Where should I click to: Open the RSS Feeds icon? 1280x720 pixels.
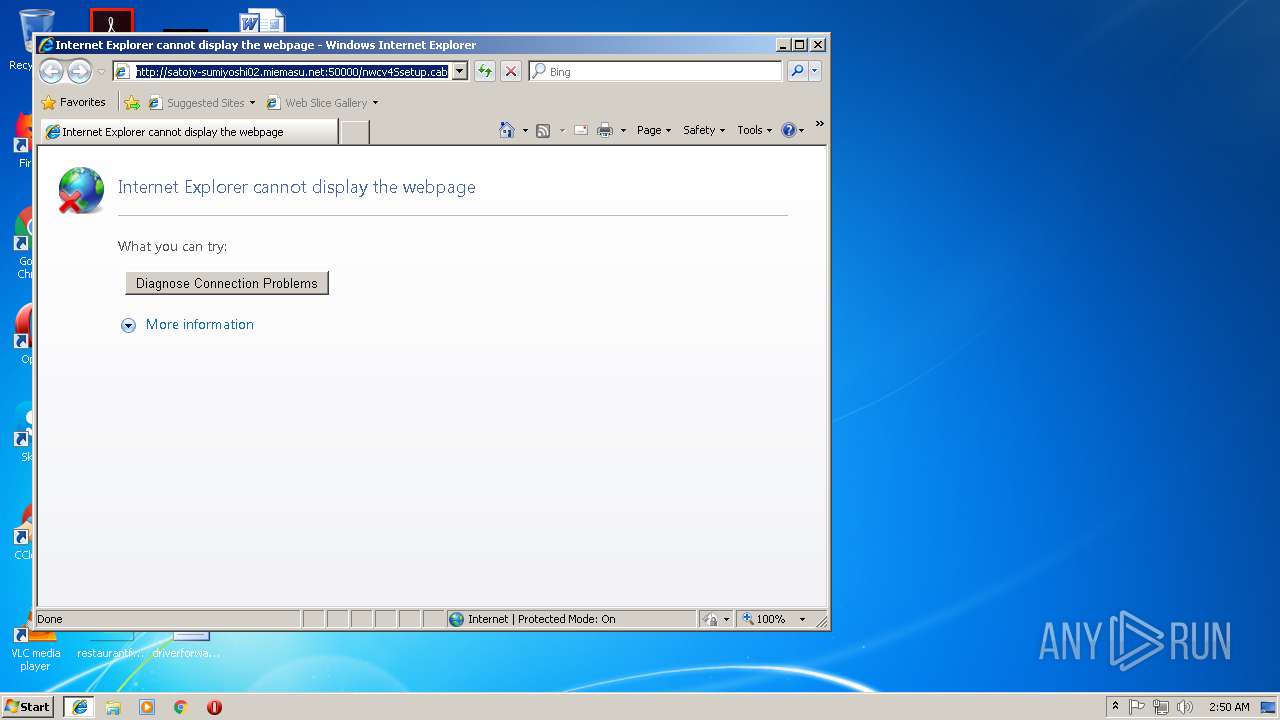pos(543,131)
